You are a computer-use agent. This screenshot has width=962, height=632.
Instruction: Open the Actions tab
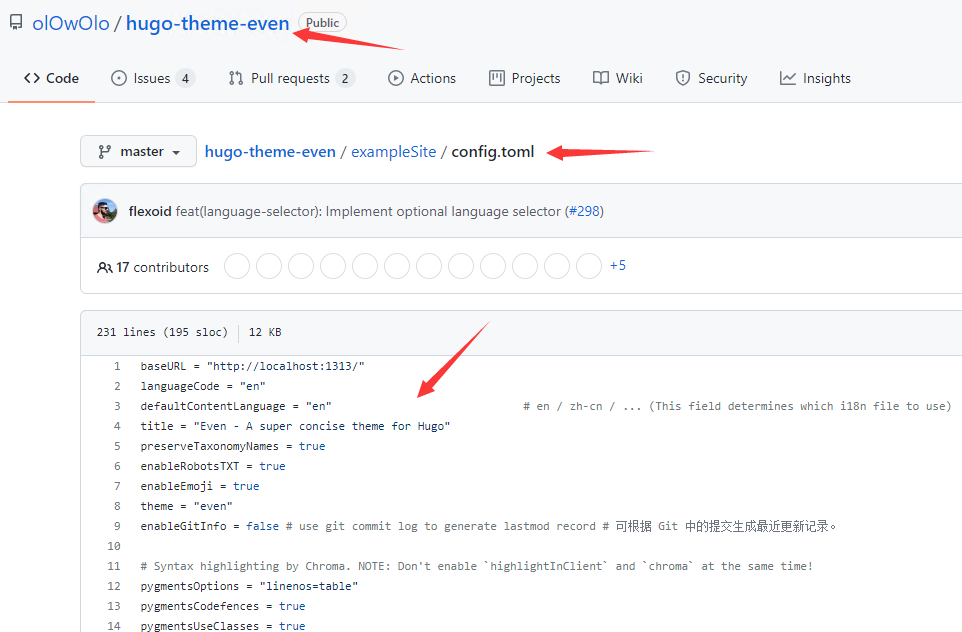422,79
